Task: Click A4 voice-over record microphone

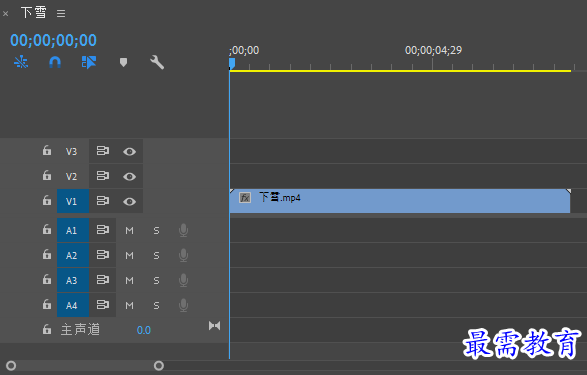Action: pyautogui.click(x=183, y=305)
